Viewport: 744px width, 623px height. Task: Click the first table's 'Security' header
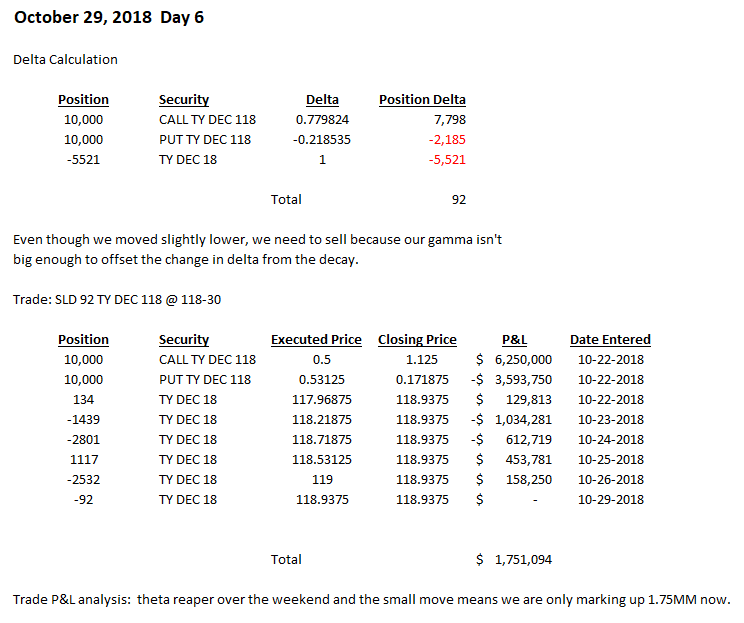184,99
